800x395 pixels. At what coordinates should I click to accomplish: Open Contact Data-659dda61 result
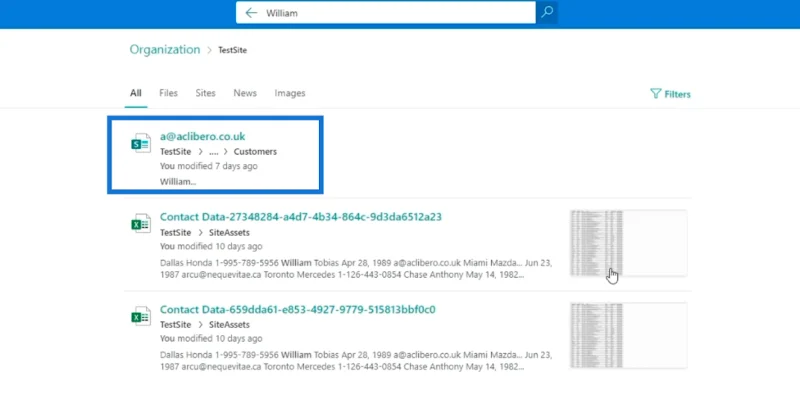pyautogui.click(x=298, y=310)
